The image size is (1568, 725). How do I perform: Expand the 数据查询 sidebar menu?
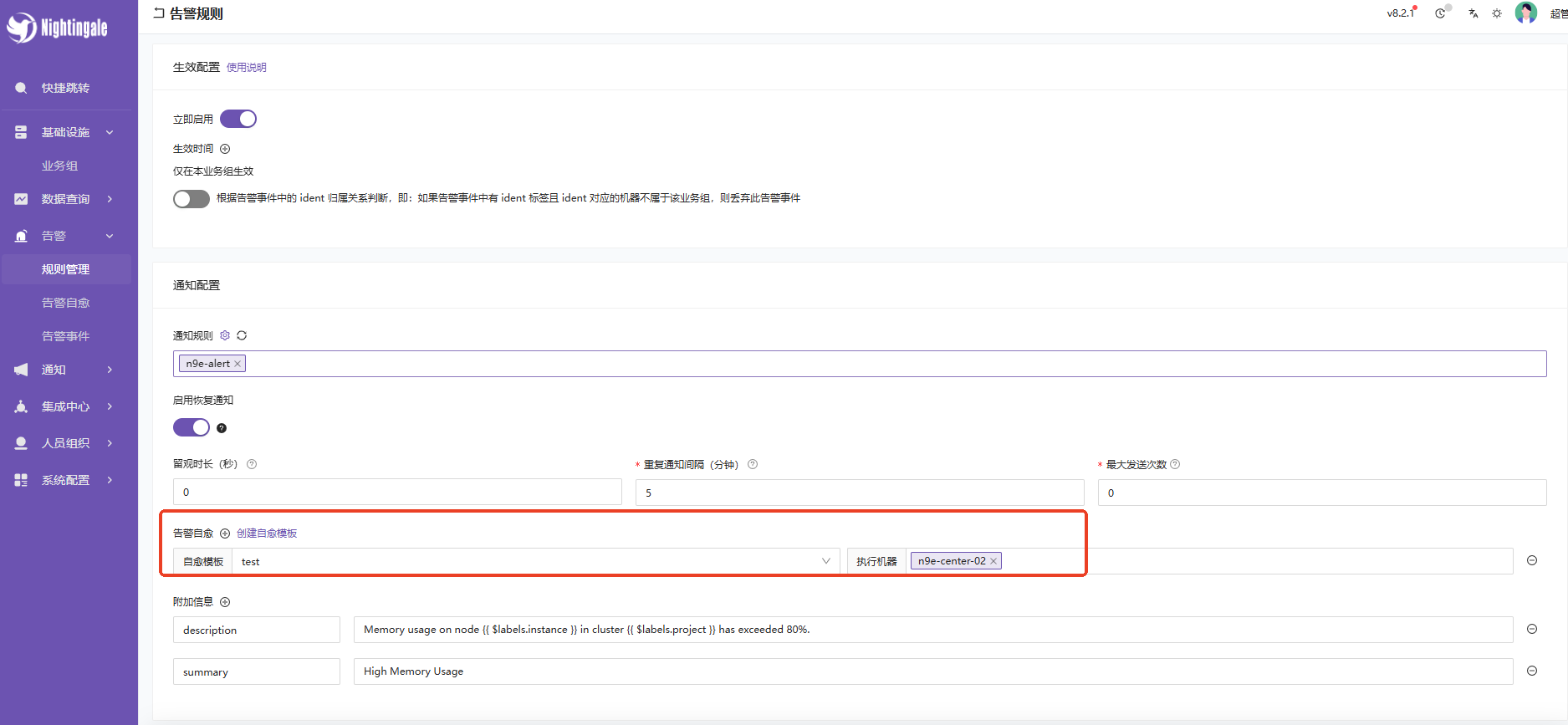[65, 199]
